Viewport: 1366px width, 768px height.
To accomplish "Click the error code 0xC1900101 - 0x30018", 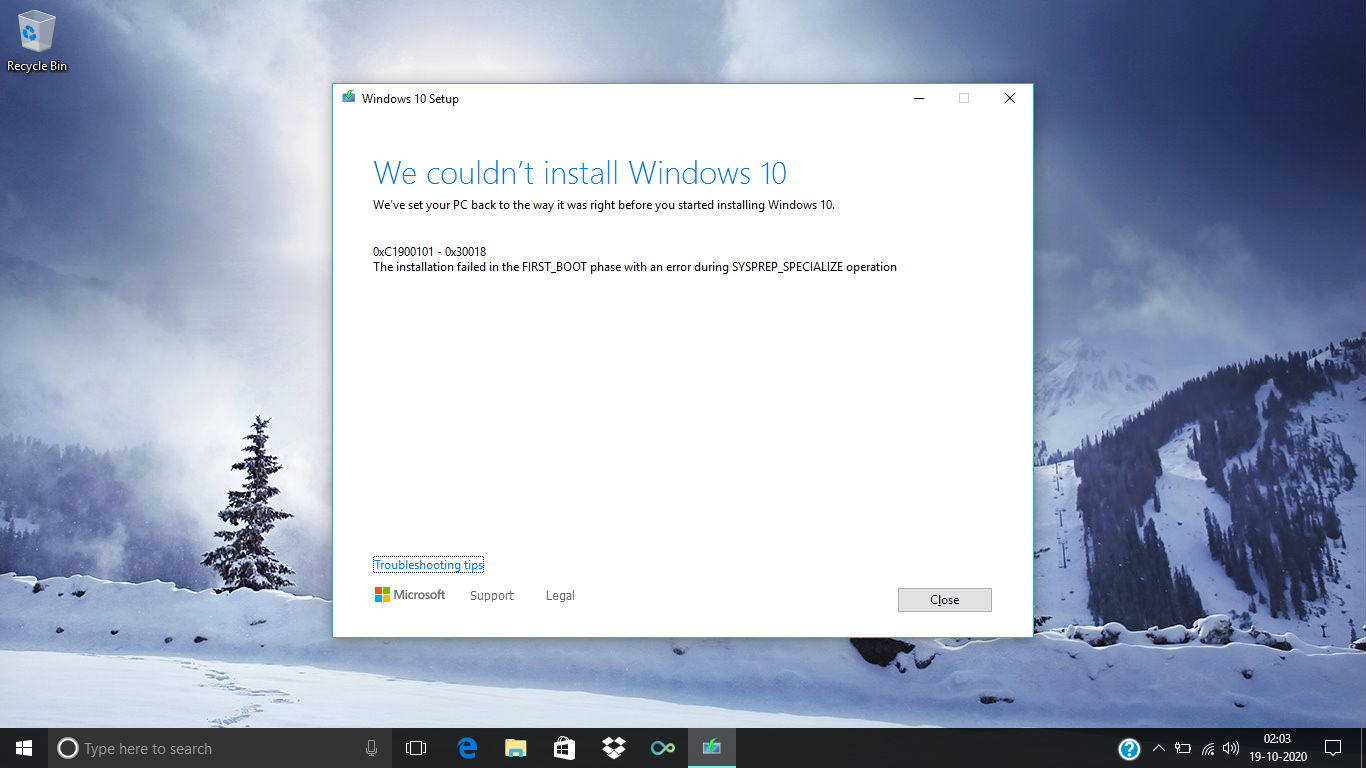I will (x=429, y=252).
